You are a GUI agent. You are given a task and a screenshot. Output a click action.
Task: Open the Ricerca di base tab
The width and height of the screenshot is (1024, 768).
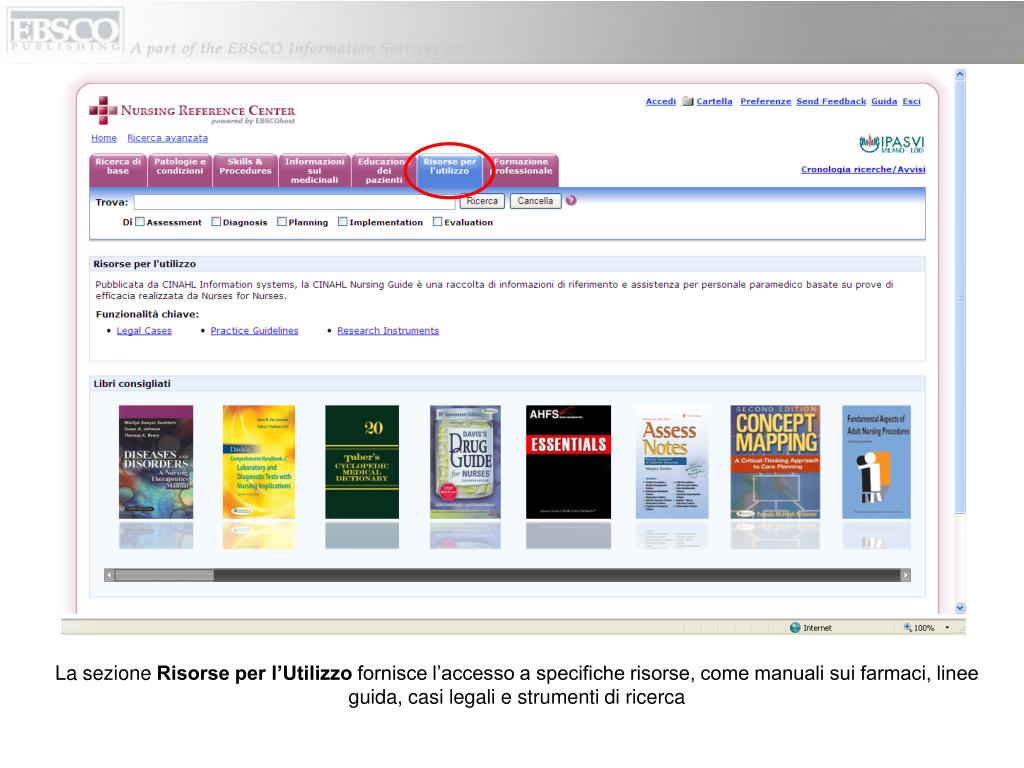118,170
